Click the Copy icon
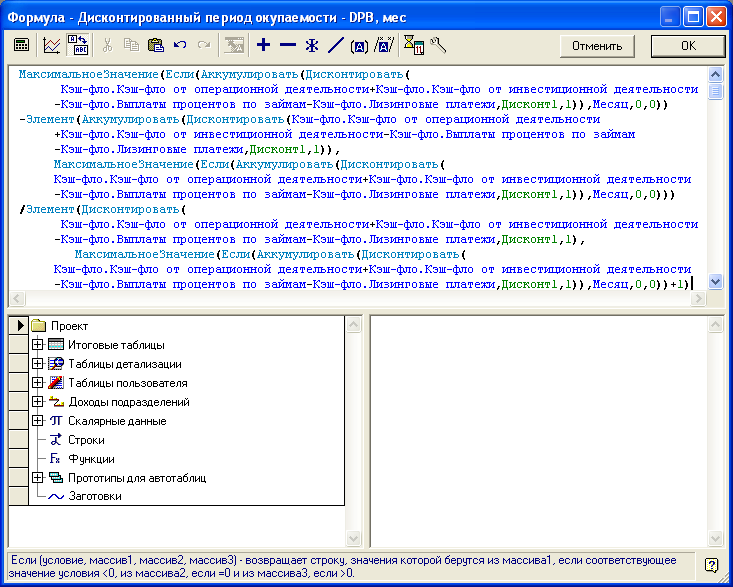 pos(131,45)
